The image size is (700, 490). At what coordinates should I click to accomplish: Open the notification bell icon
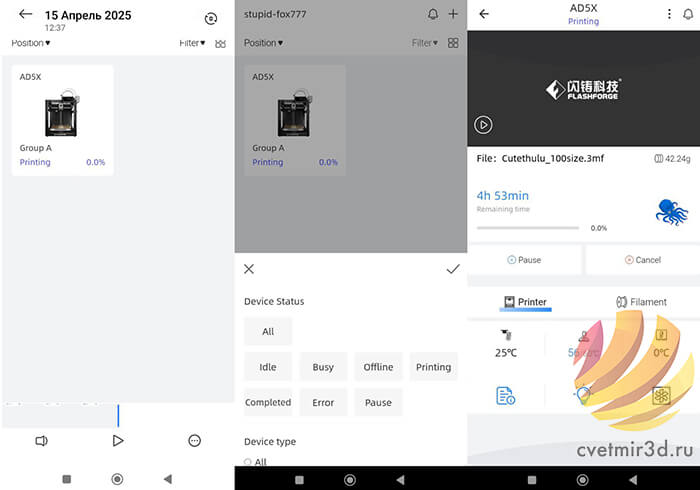click(x=433, y=14)
